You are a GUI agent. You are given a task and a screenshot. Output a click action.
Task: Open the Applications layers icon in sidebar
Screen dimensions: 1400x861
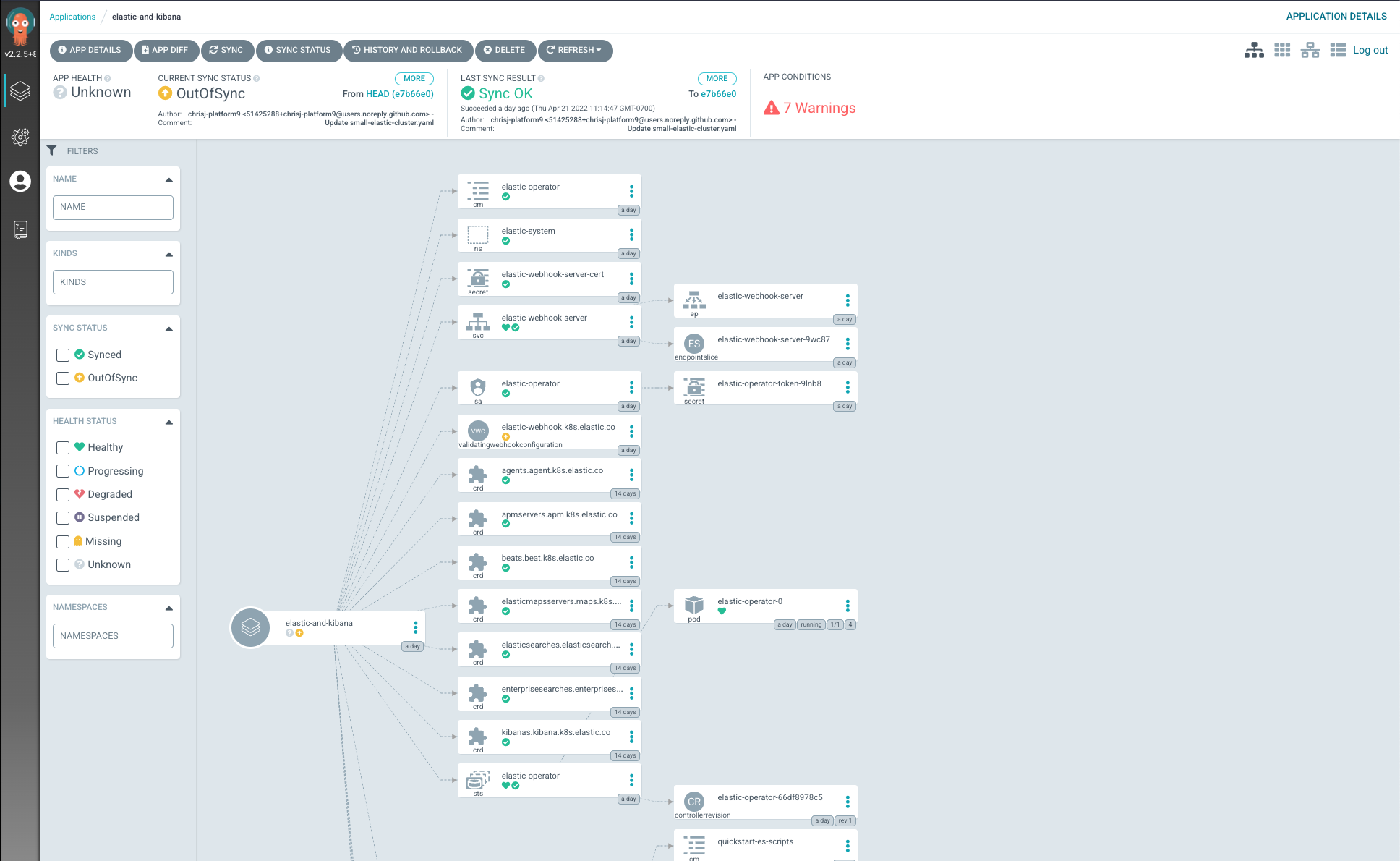(x=20, y=91)
